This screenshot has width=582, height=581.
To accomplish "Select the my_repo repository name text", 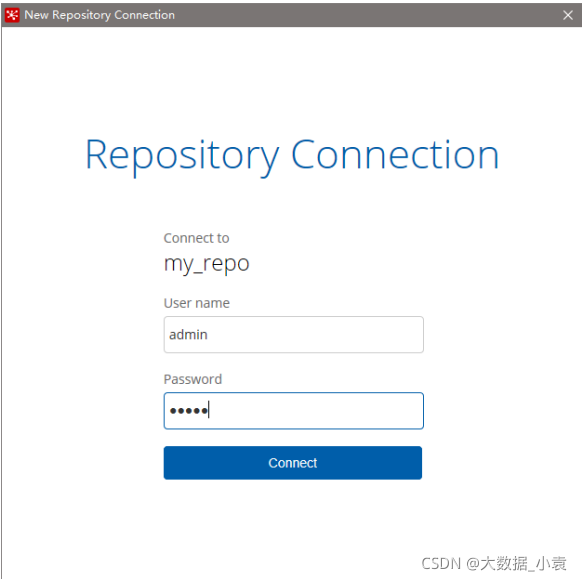I will point(206,265).
